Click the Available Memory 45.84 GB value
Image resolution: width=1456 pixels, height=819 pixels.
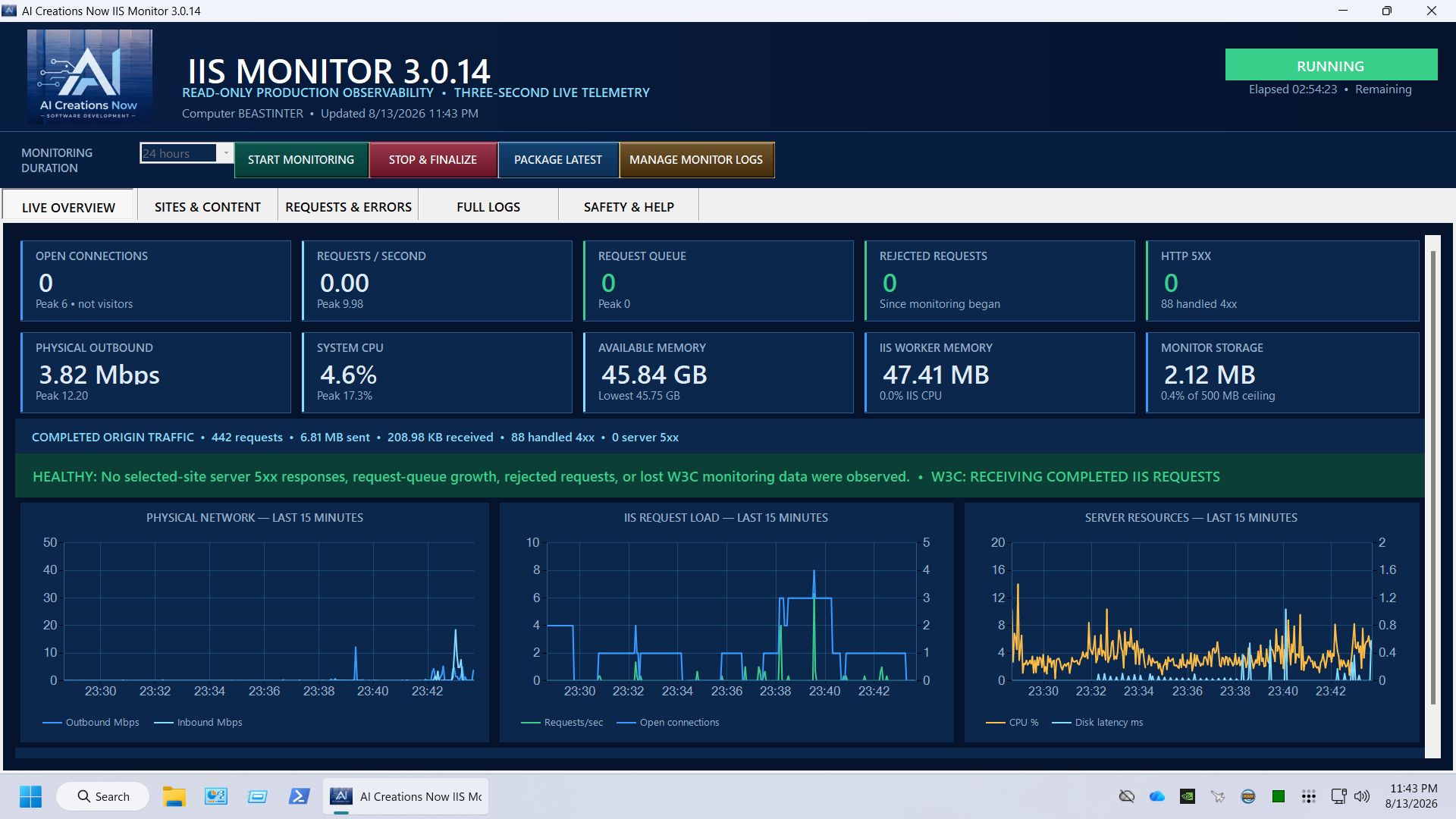point(654,375)
